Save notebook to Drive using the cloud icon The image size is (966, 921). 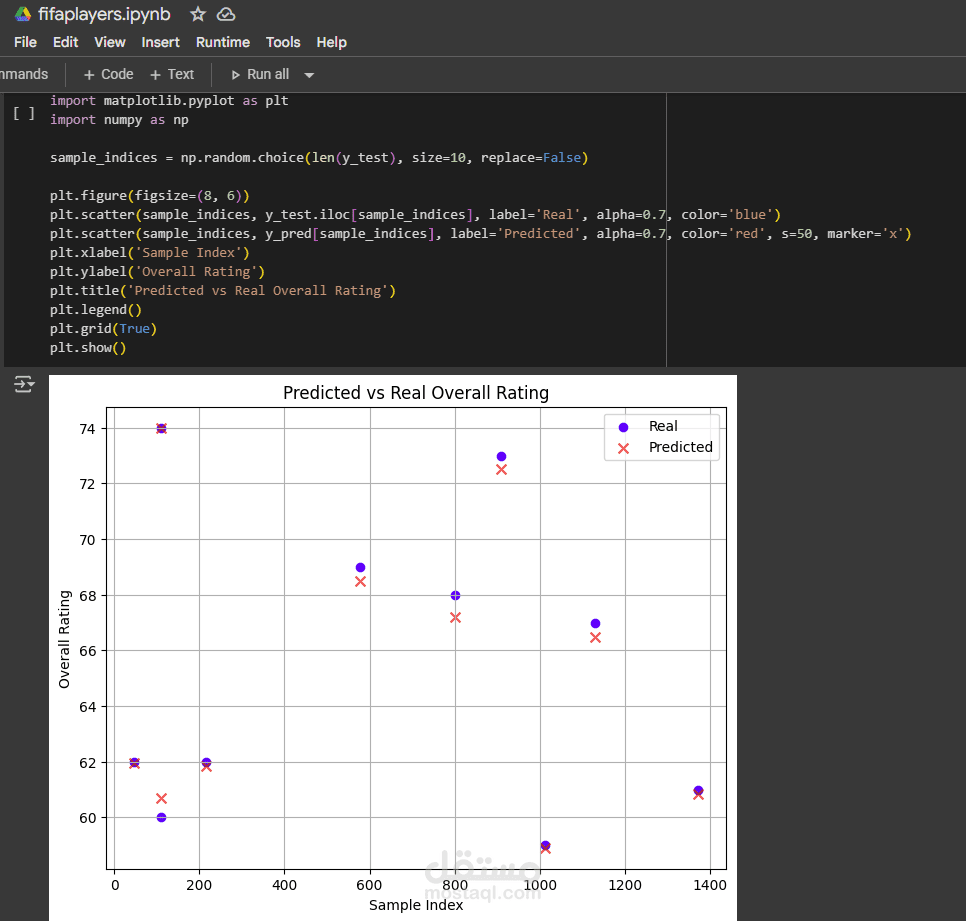pyautogui.click(x=225, y=14)
